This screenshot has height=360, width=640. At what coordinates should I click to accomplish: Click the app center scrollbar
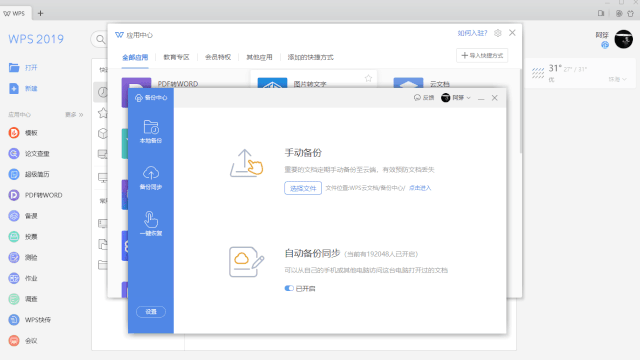[x=520, y=111]
